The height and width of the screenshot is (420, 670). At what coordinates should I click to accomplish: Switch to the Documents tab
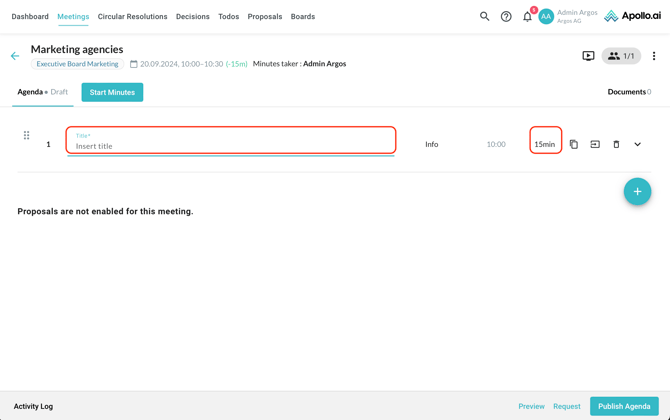tap(628, 92)
